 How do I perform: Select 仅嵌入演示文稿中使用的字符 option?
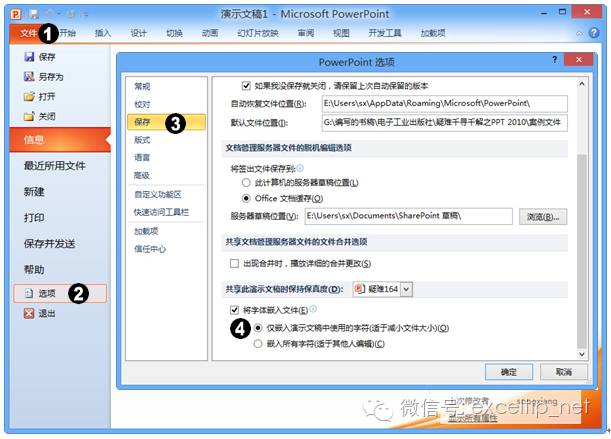(258, 328)
